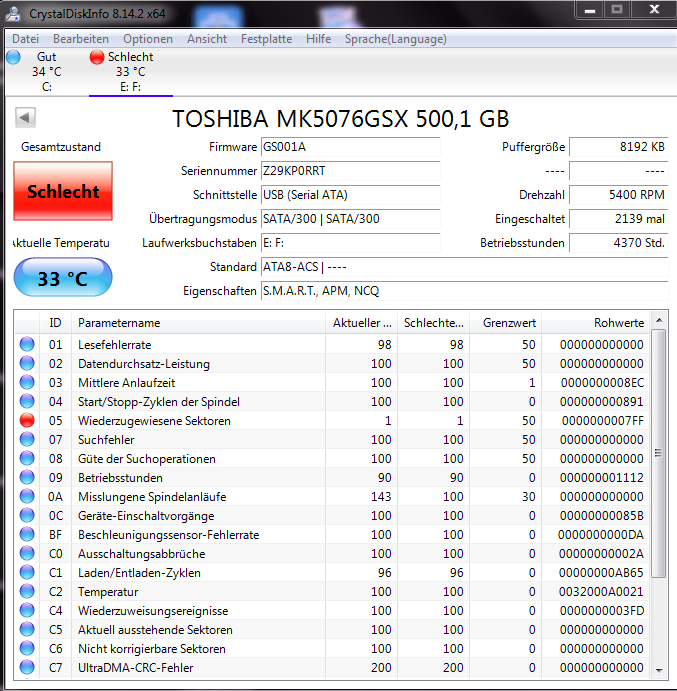The height and width of the screenshot is (691, 677).
Task: Open the Festplatte menu
Action: coord(266,39)
